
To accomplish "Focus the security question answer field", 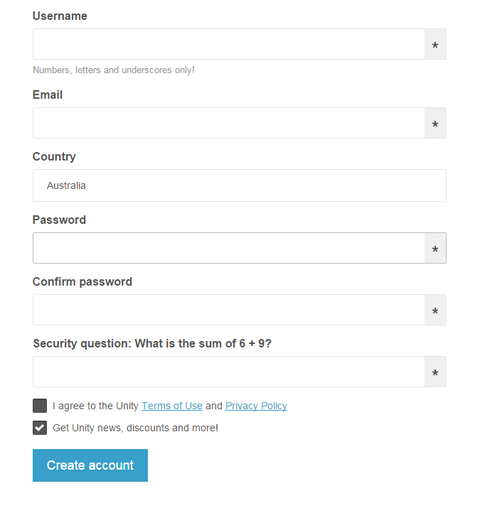I will (x=229, y=371).
